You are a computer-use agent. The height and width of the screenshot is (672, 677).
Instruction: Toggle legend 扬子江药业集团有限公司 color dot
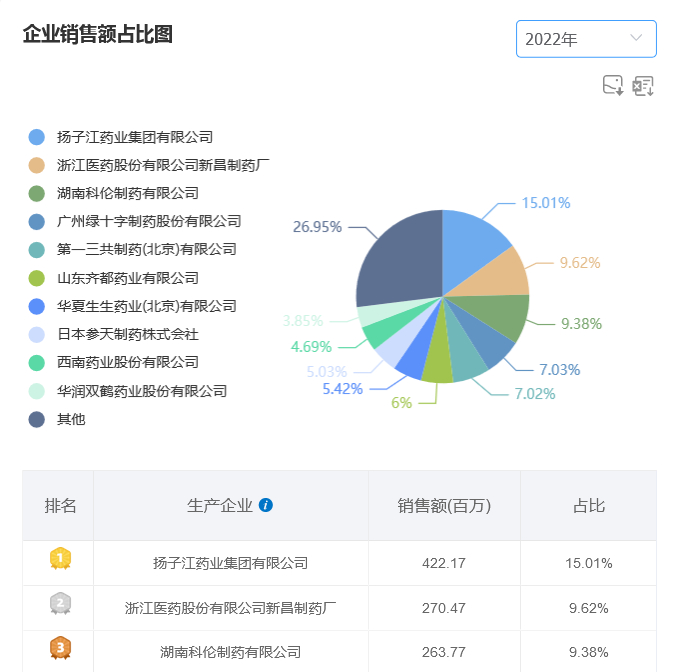click(37, 137)
